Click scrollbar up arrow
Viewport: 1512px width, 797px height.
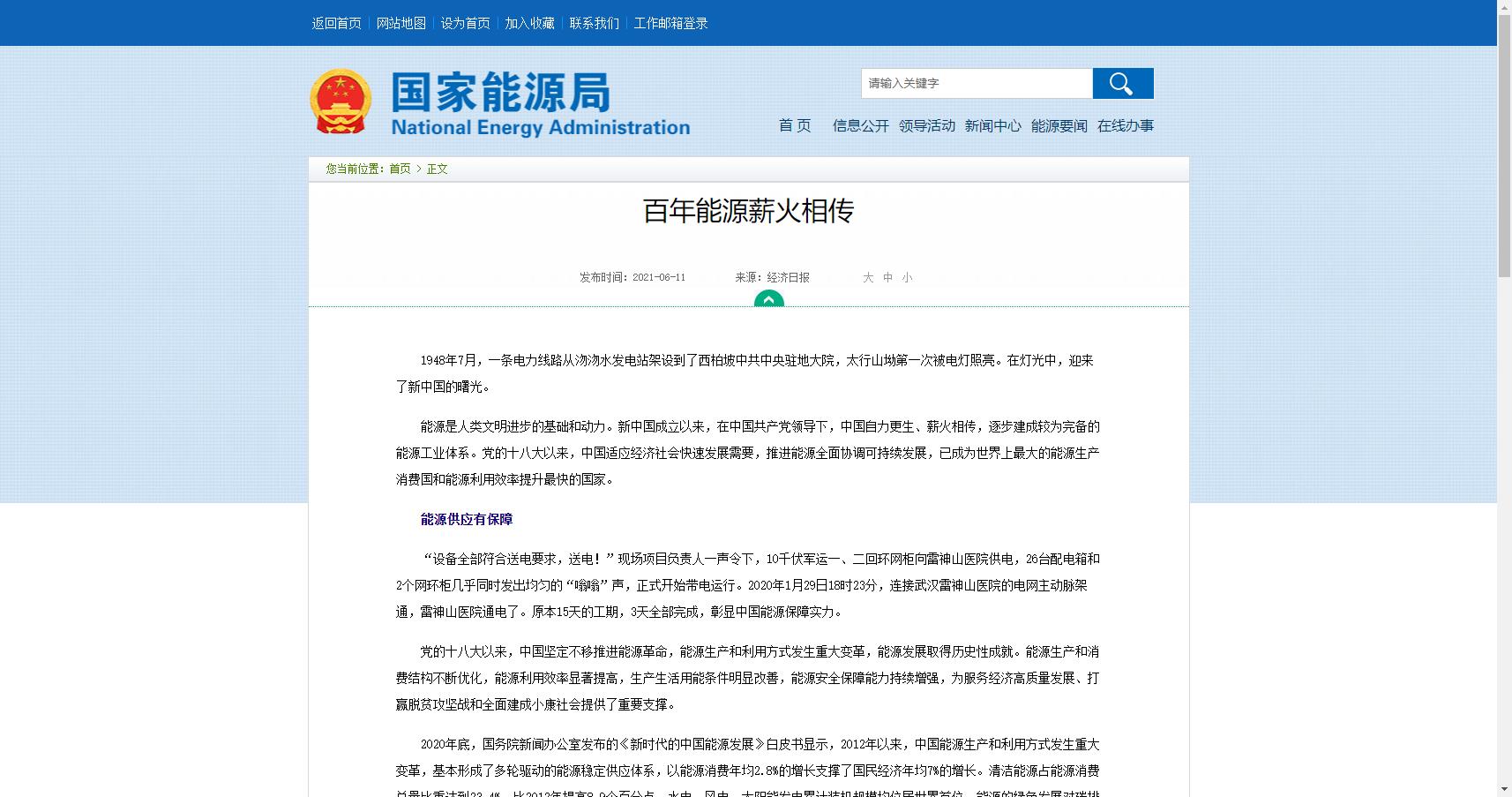pyautogui.click(x=1504, y=8)
